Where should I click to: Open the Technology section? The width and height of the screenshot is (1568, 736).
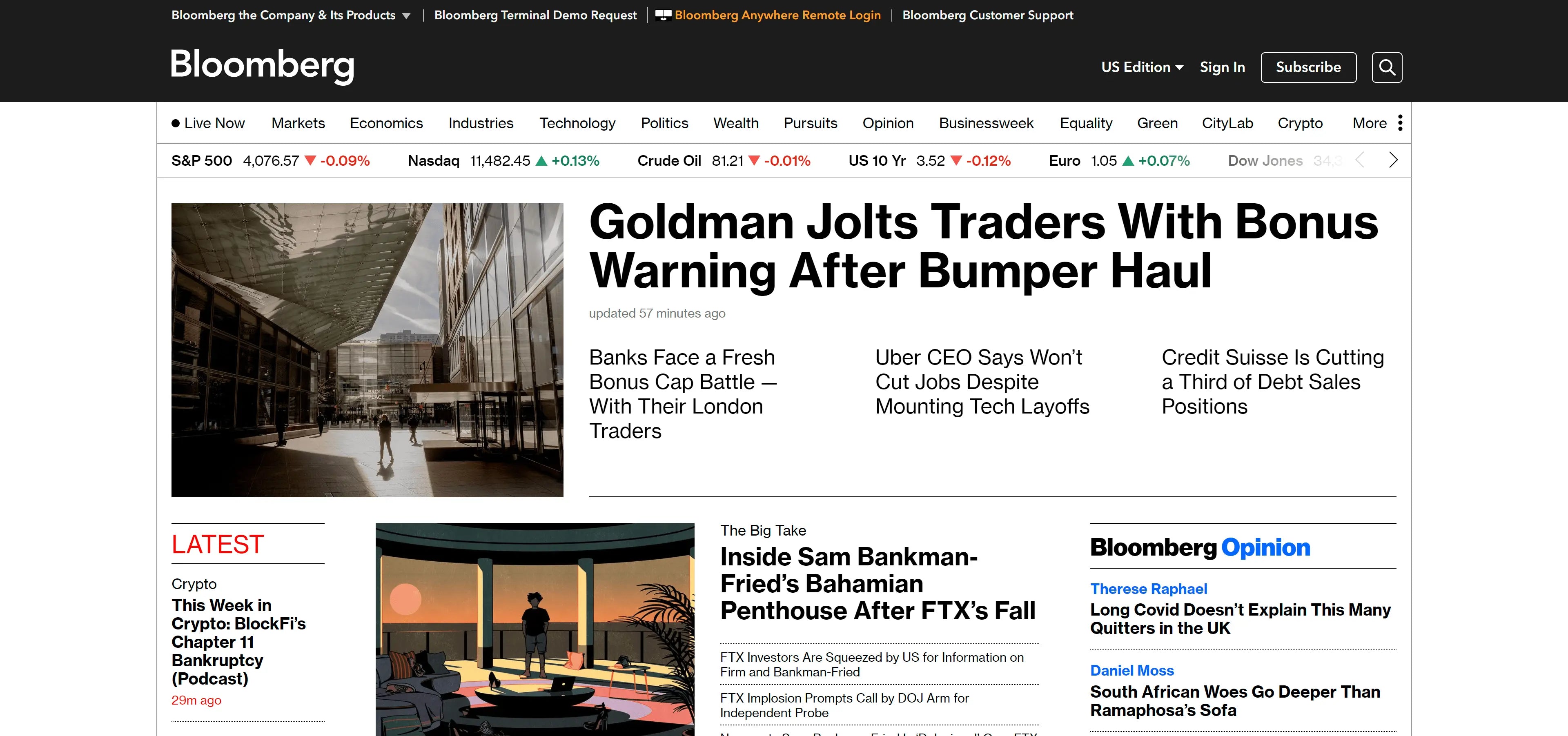click(x=577, y=123)
